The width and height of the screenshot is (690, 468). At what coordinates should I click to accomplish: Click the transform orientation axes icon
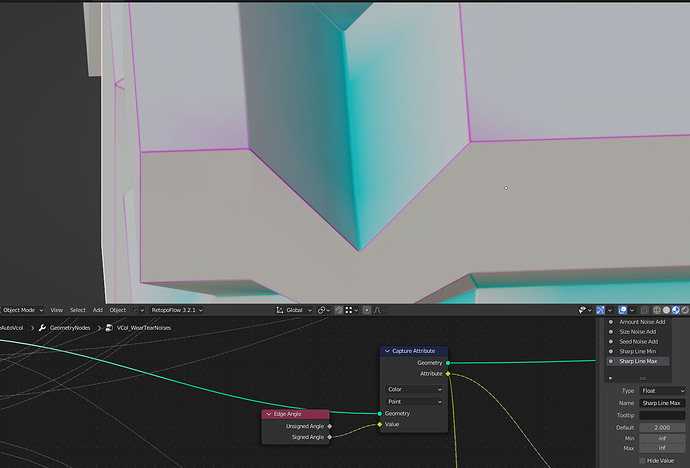pyautogui.click(x=279, y=310)
